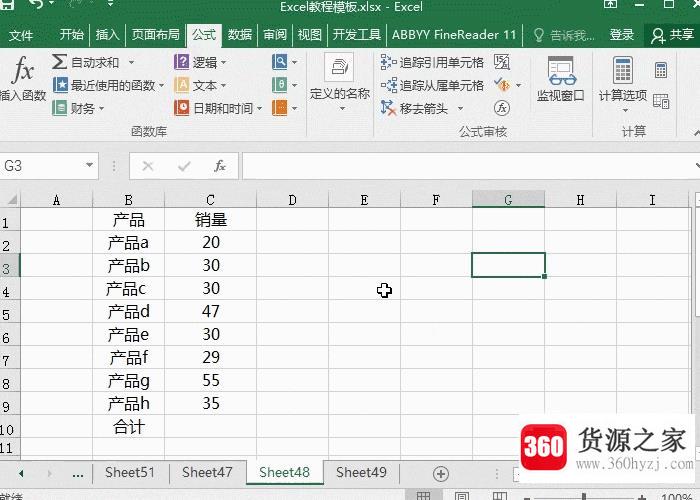Select cell with value 47
Screen dimensions: 700x500
pyautogui.click(x=211, y=311)
